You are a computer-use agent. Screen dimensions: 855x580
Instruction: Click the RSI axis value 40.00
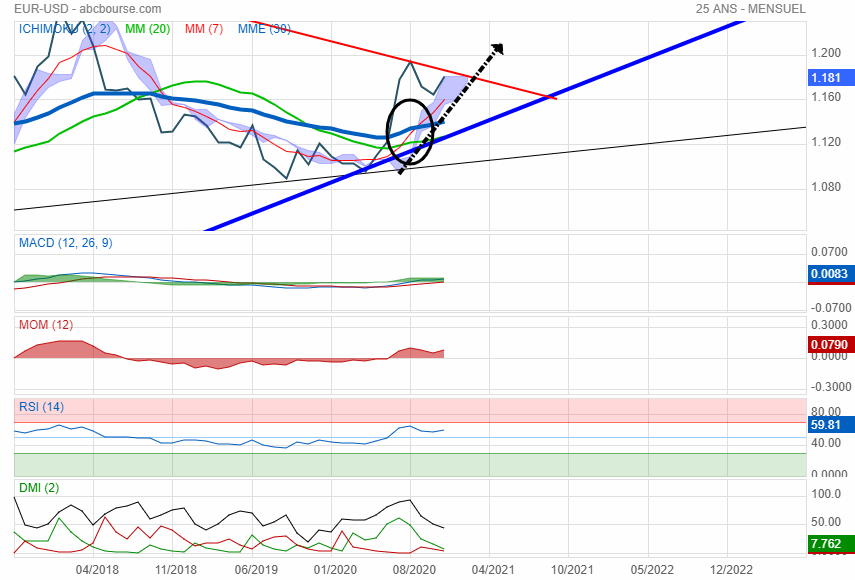coord(826,443)
